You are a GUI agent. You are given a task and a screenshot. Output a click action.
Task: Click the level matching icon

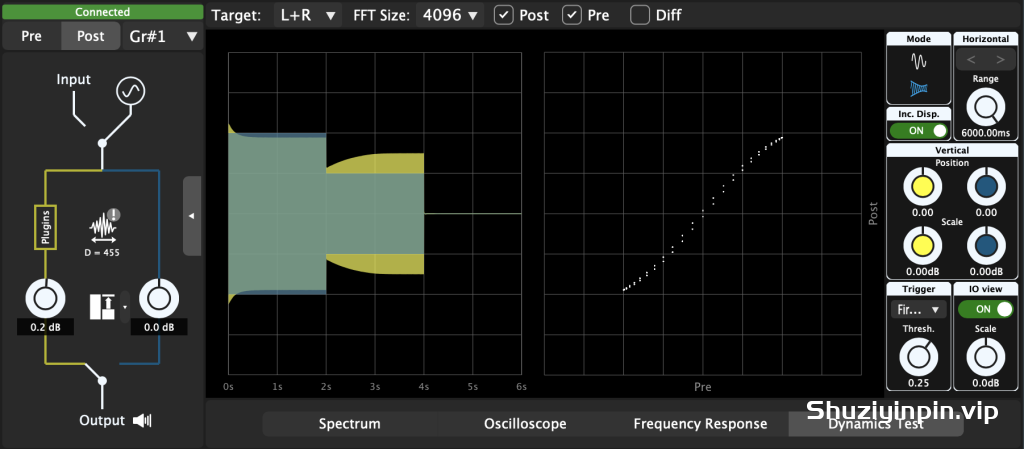(102, 307)
